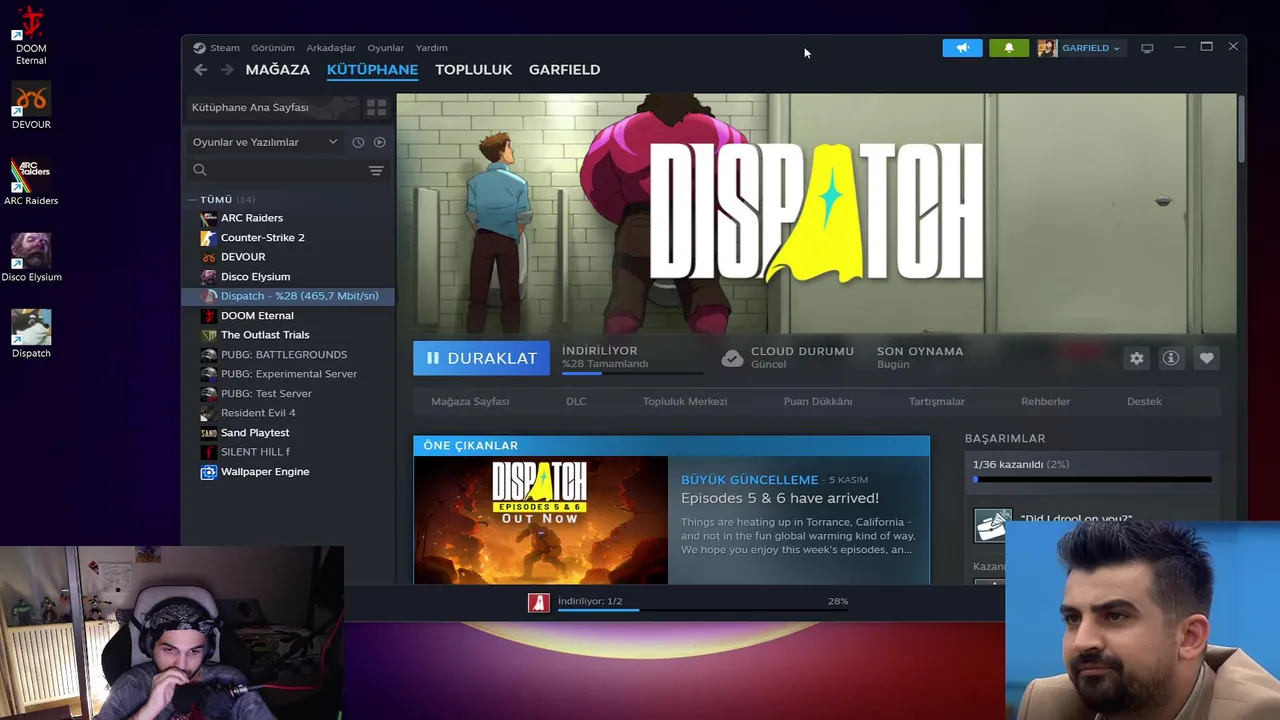Click the cloud status checkmark icon
This screenshot has width=1280, height=720.
(732, 358)
